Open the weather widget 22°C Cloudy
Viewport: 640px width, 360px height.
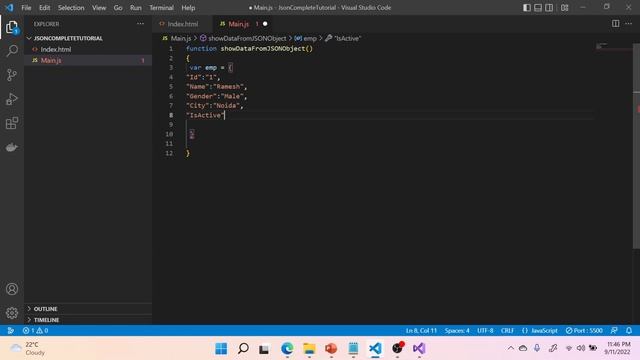28,349
